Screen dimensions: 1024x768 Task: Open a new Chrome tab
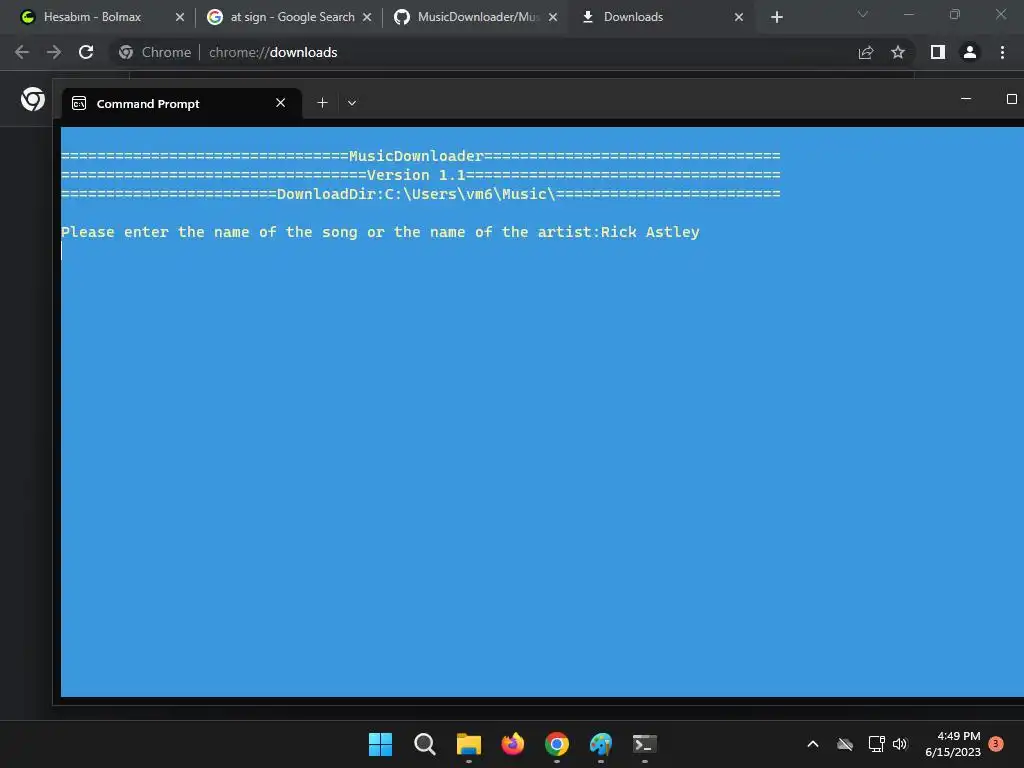click(776, 17)
